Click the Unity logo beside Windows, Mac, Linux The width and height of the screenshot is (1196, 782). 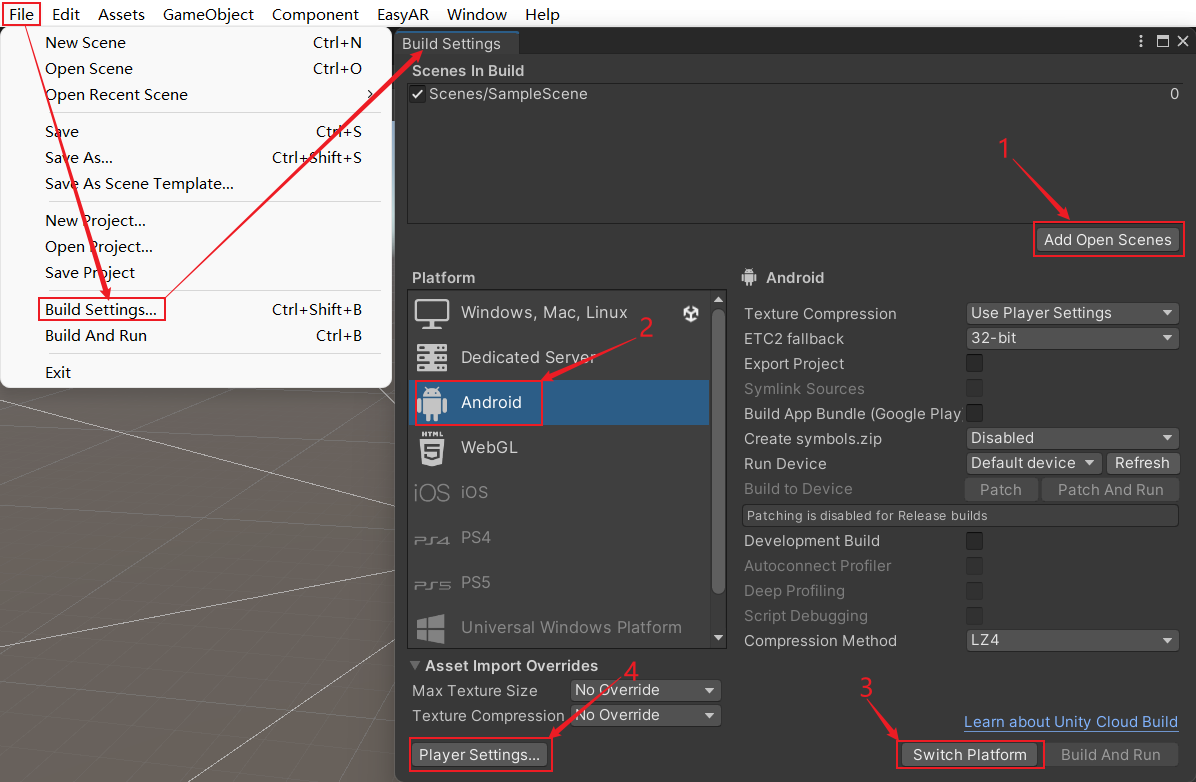pos(691,314)
